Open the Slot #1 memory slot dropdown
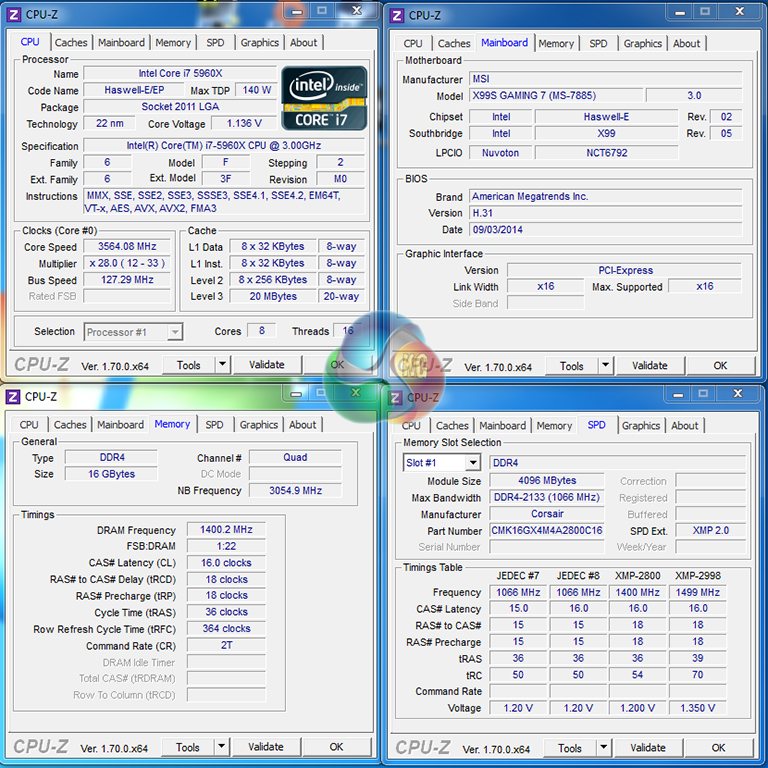Viewport: 768px width, 768px height. pos(472,463)
